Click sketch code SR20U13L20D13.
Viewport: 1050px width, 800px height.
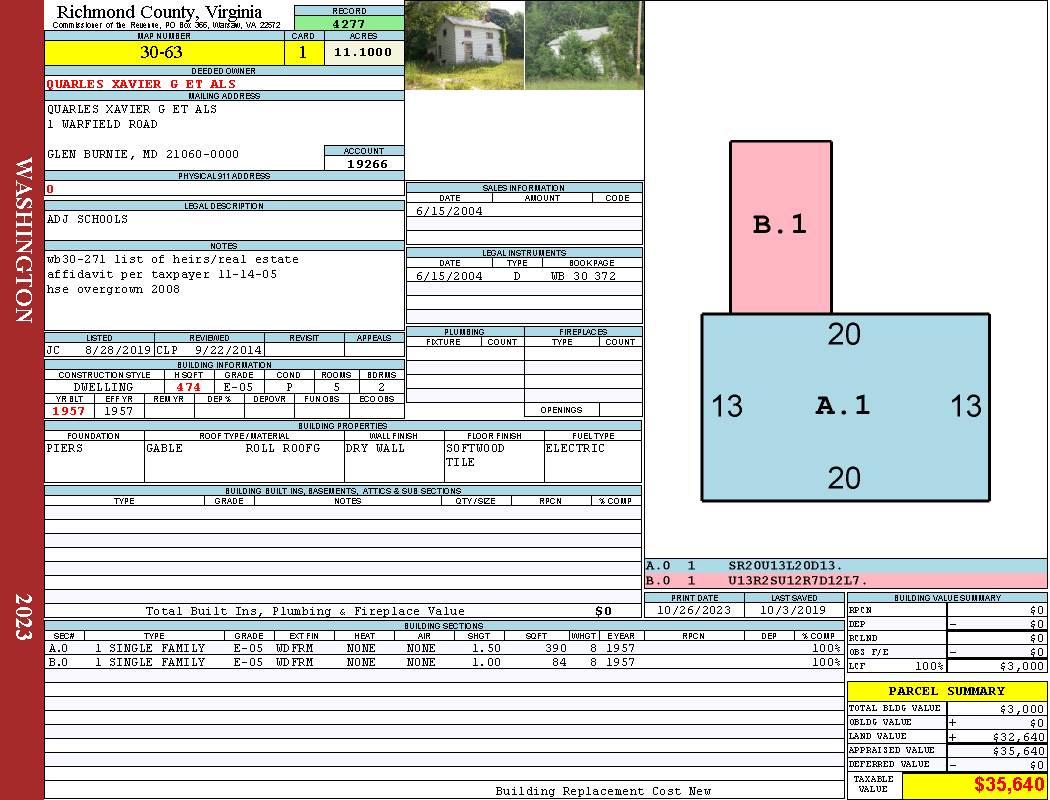785,566
